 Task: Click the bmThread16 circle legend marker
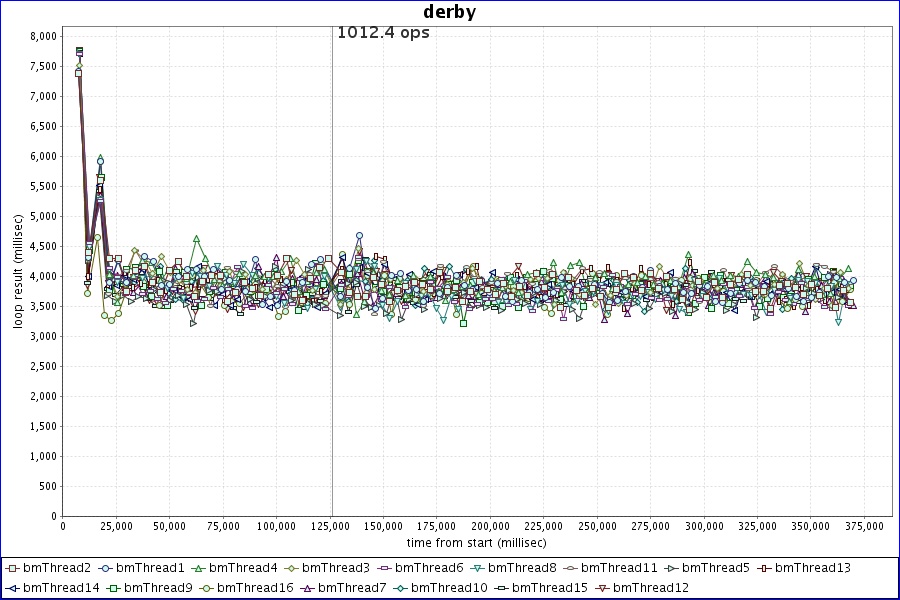coord(206,588)
